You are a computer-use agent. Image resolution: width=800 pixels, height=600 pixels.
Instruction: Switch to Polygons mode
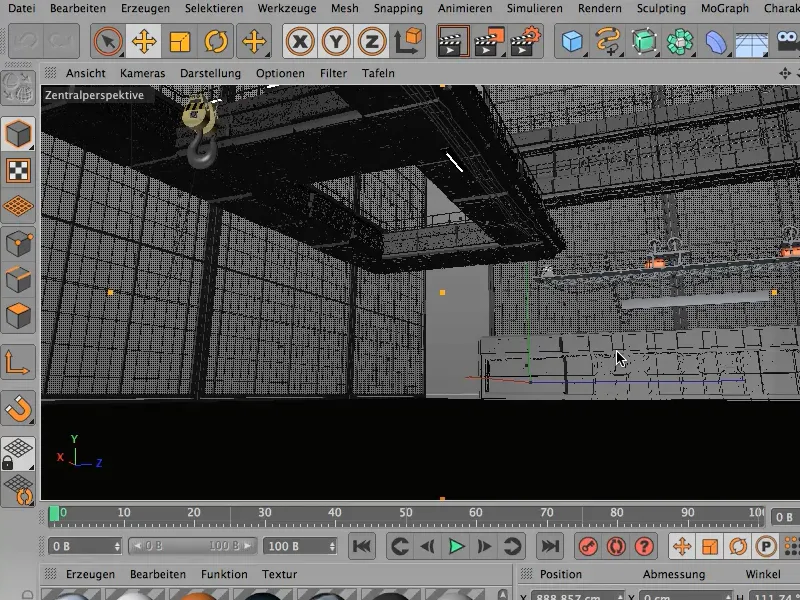pyautogui.click(x=18, y=315)
